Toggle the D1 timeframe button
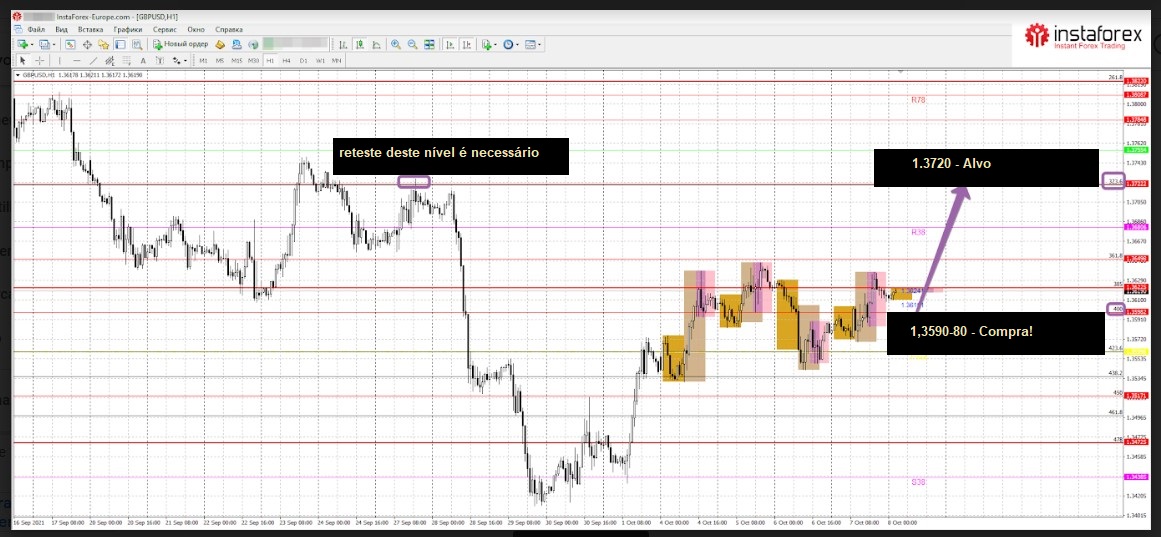1161x537 pixels. (303, 61)
